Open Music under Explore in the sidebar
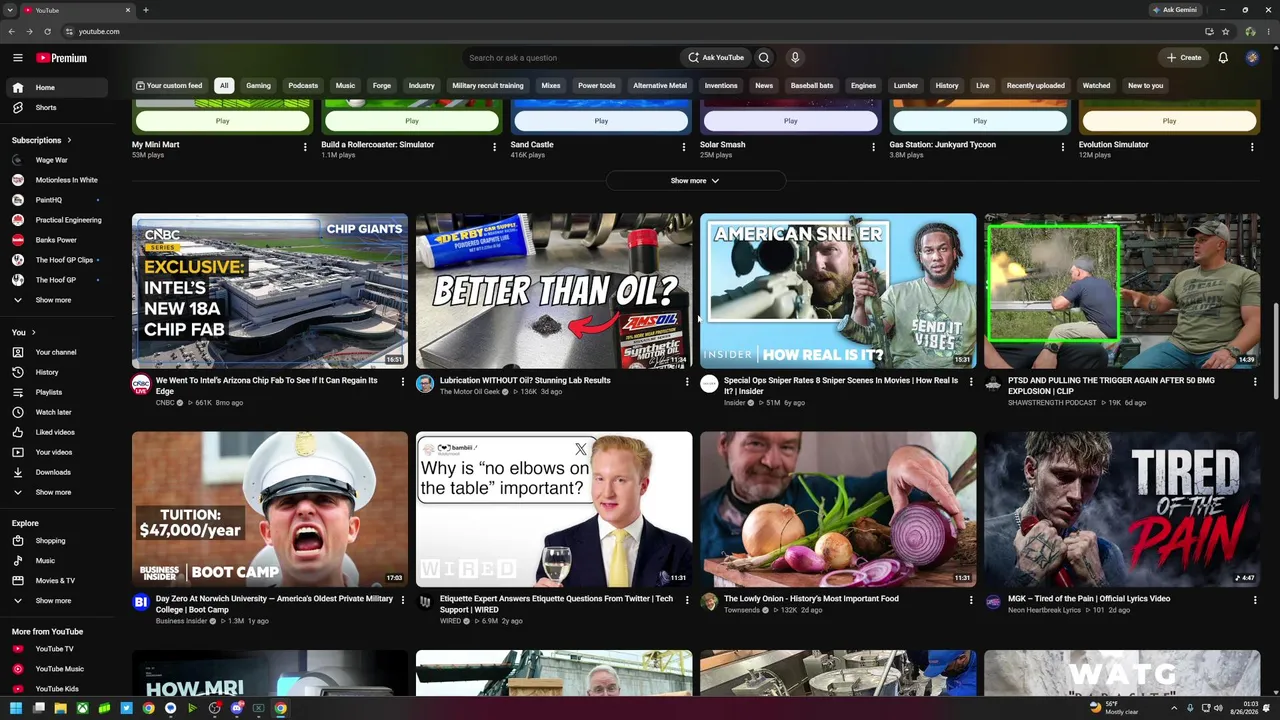This screenshot has height=720, width=1280. tap(56, 561)
